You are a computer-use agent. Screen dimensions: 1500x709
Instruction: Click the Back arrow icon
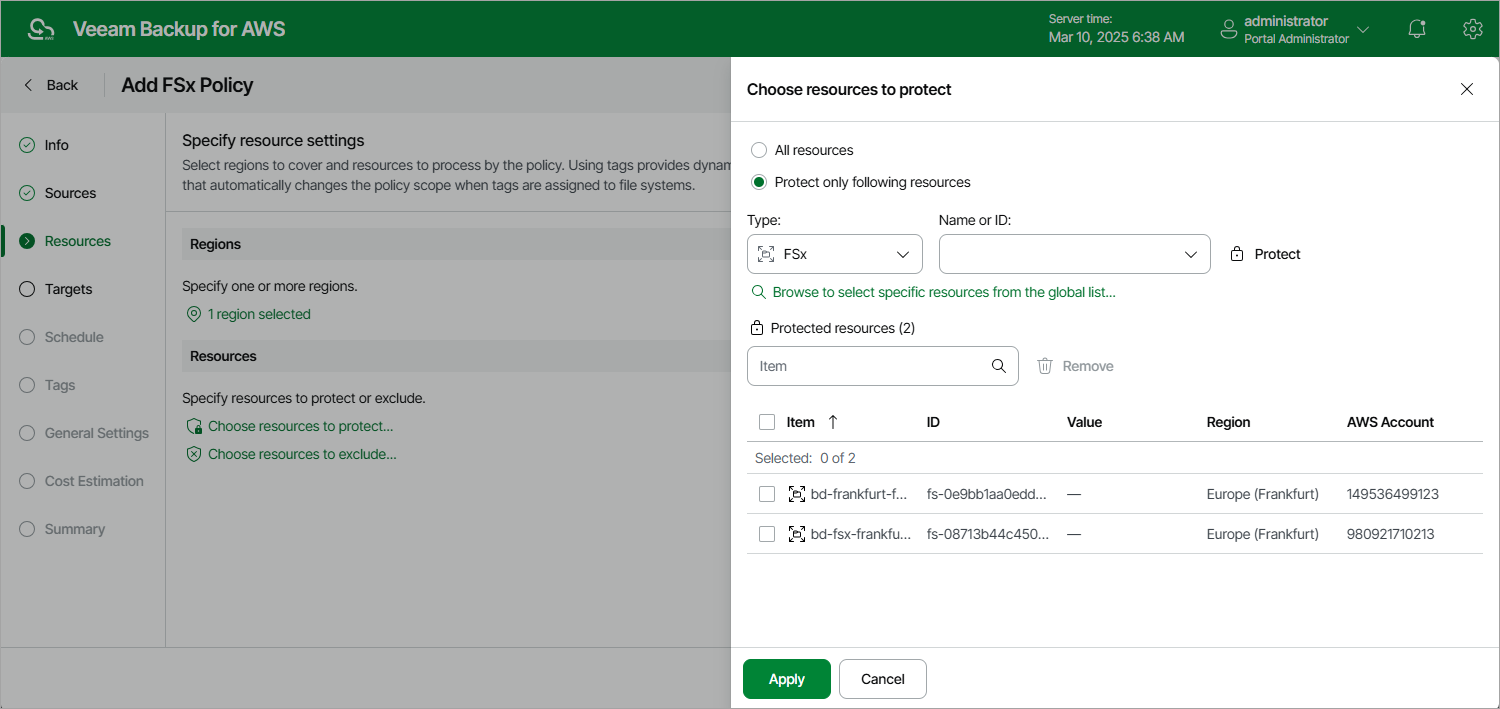(x=29, y=85)
